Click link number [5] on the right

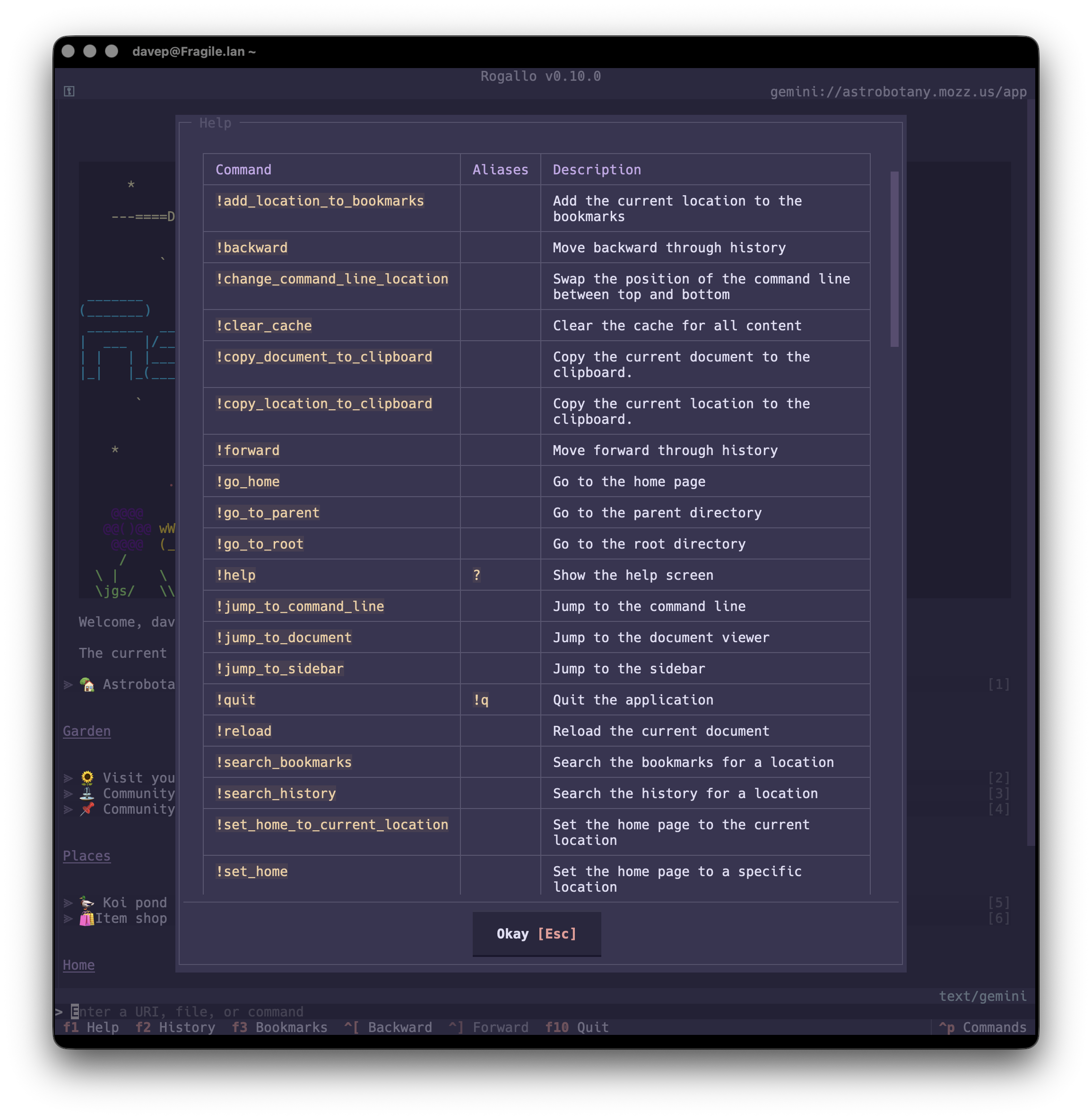[x=998, y=902]
